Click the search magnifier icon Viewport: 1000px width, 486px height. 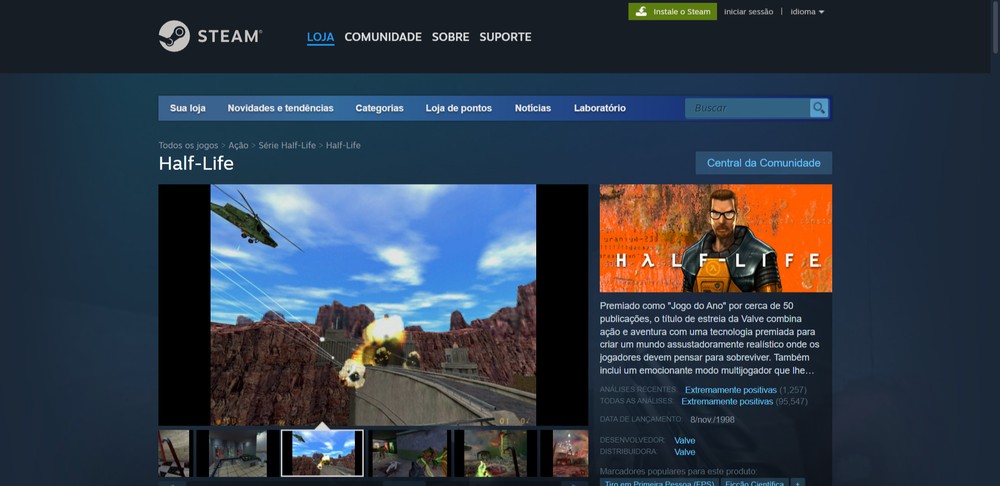coord(819,108)
